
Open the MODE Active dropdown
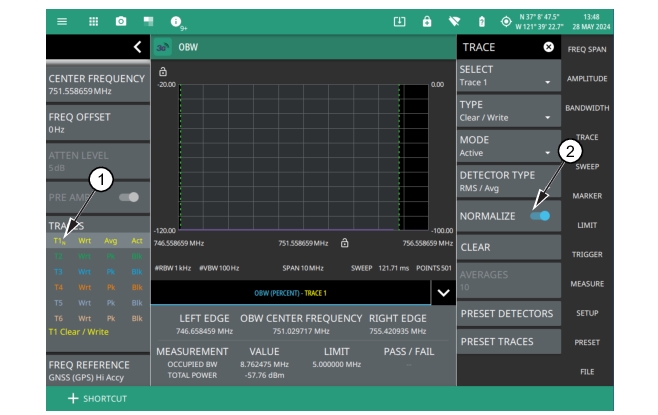point(506,146)
